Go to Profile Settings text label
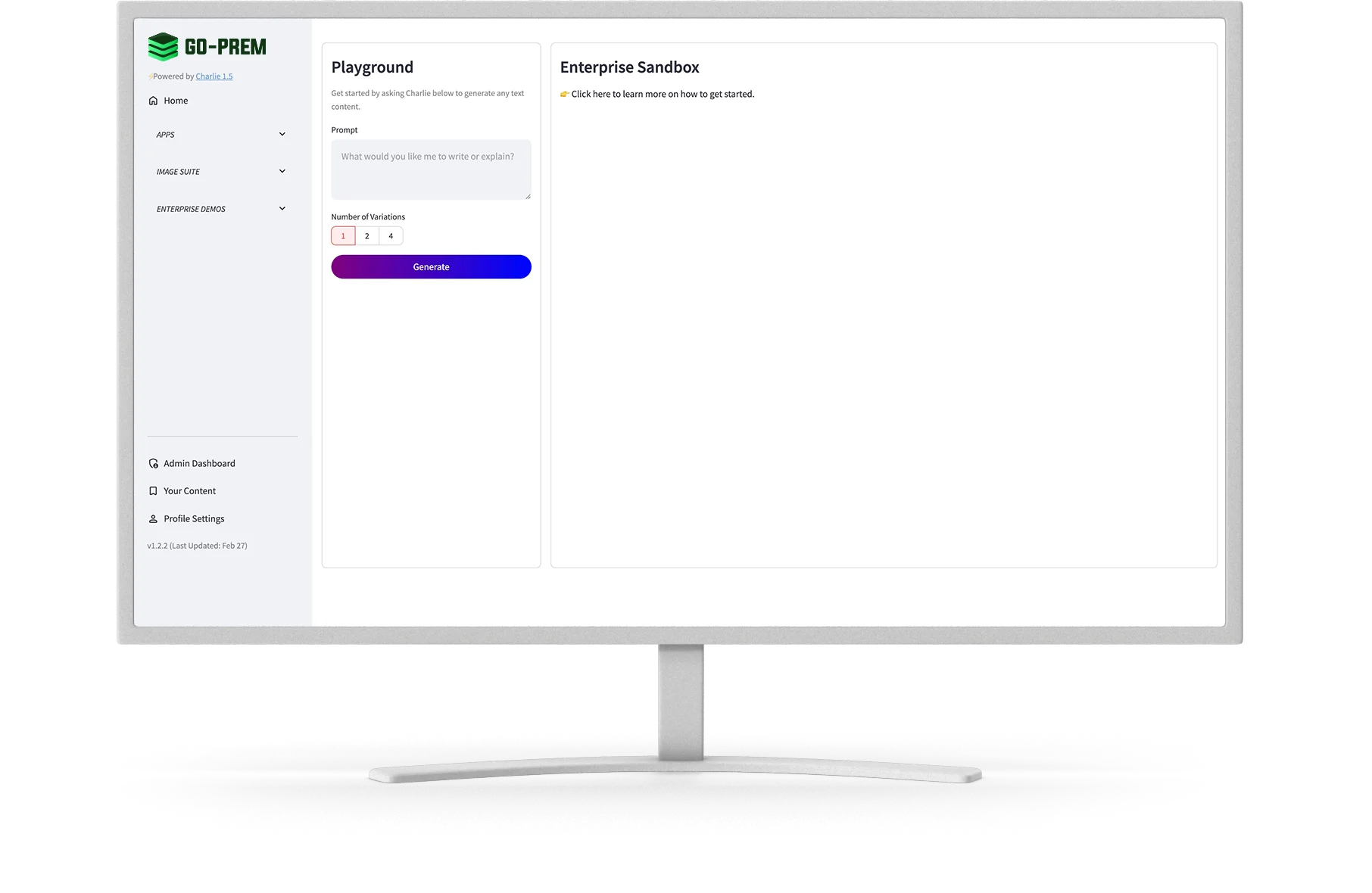 194,519
